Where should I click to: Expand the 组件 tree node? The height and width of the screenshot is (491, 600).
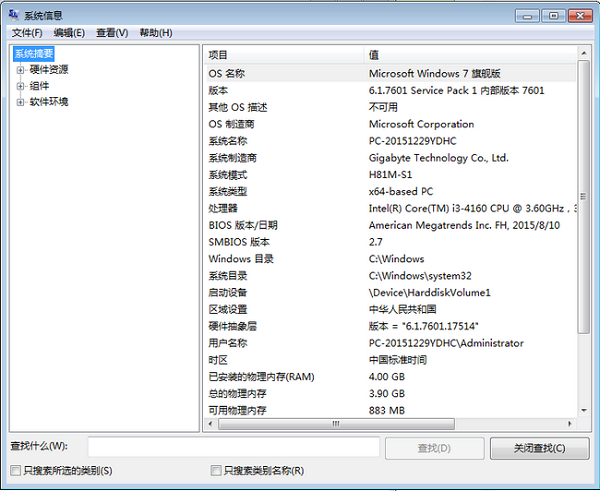coord(20,86)
